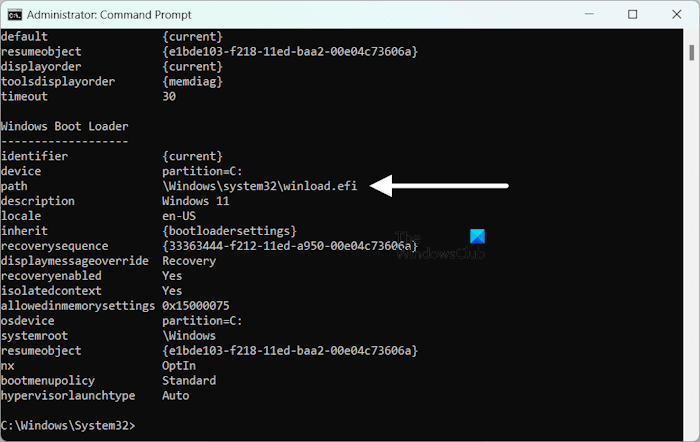Click the {memdiag} toolsdisplayorder value
700x442 pixels.
click(x=195, y=81)
